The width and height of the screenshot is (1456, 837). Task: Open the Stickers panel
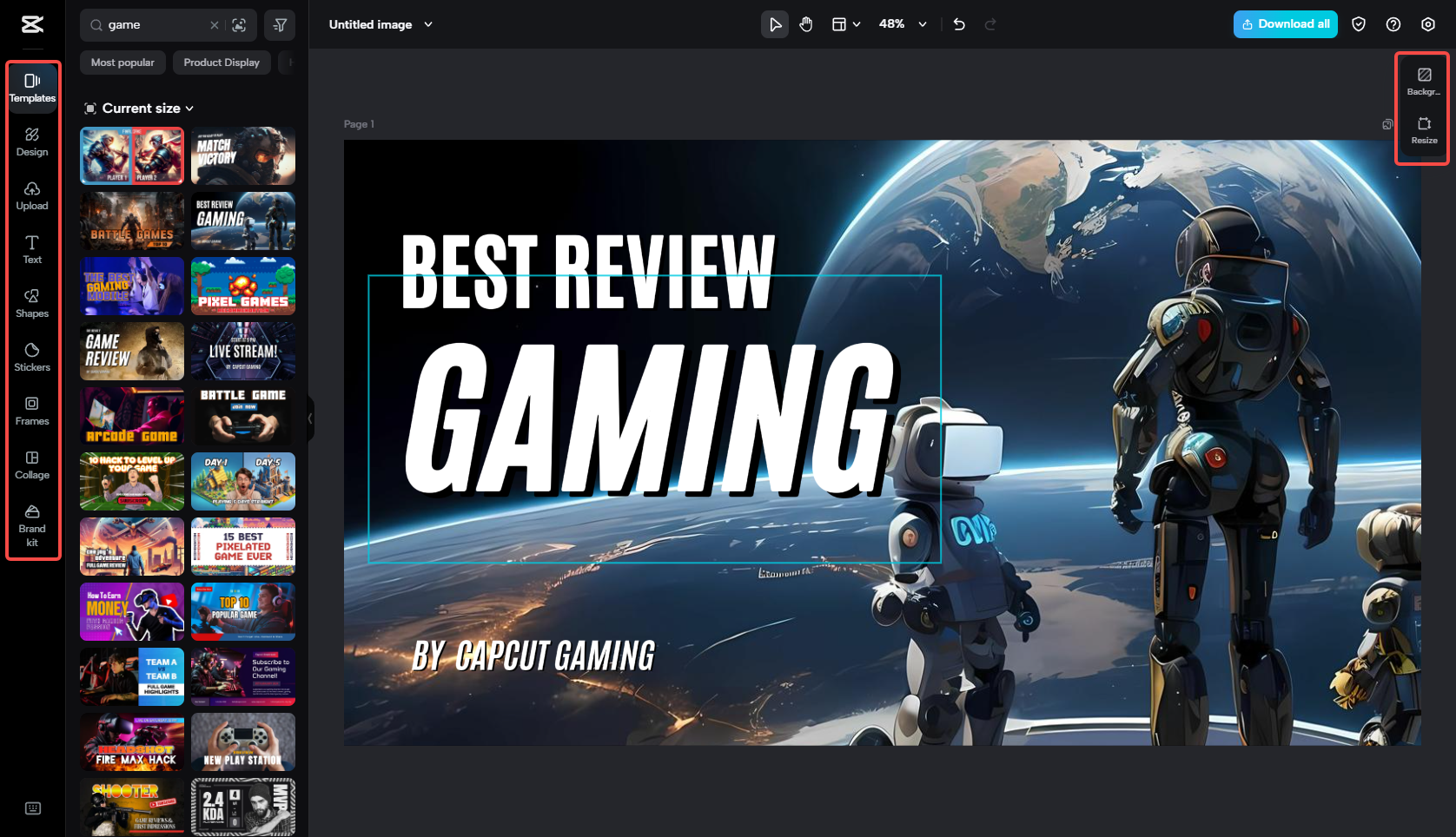click(x=32, y=357)
